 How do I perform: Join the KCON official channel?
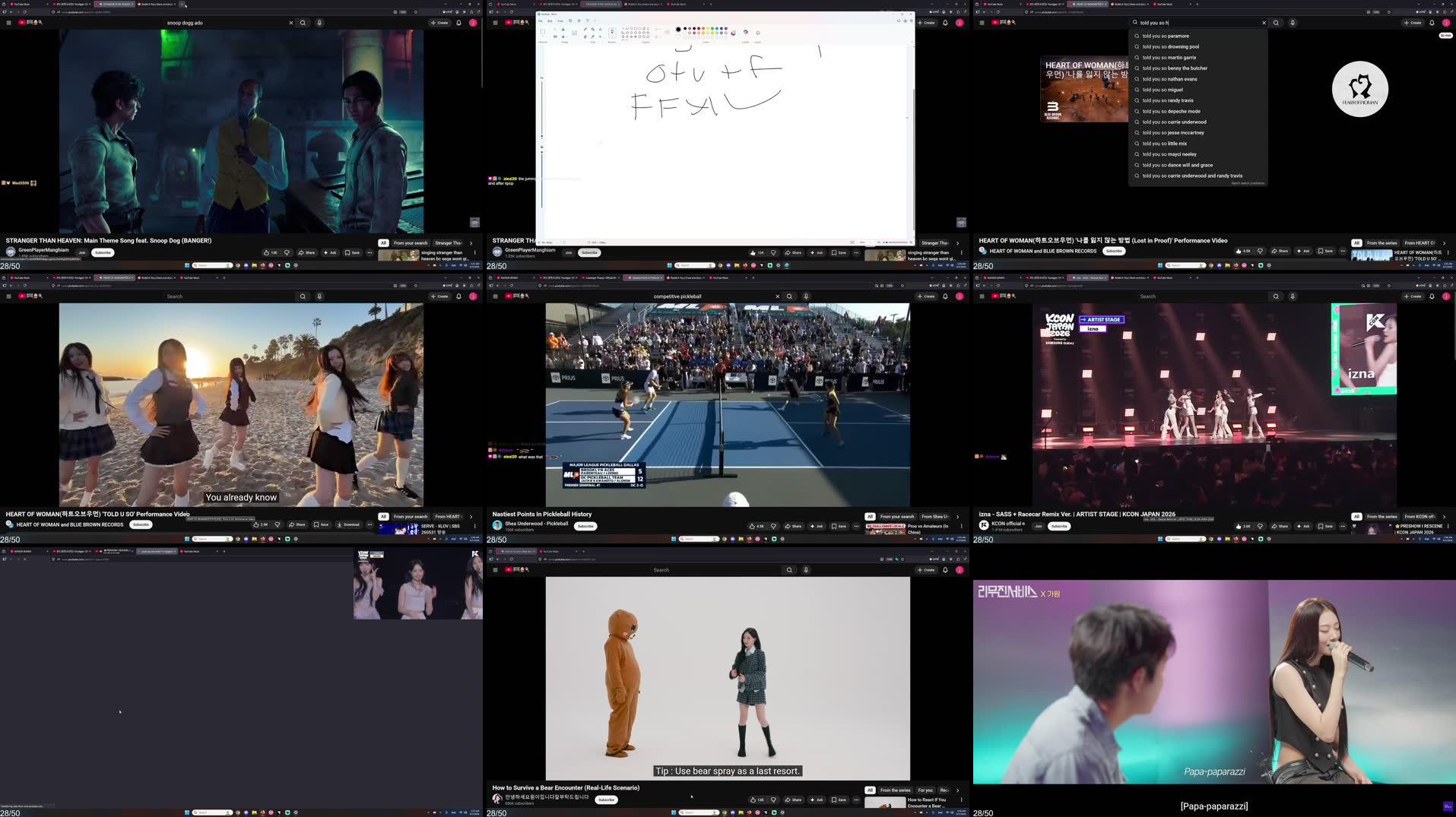[1038, 526]
